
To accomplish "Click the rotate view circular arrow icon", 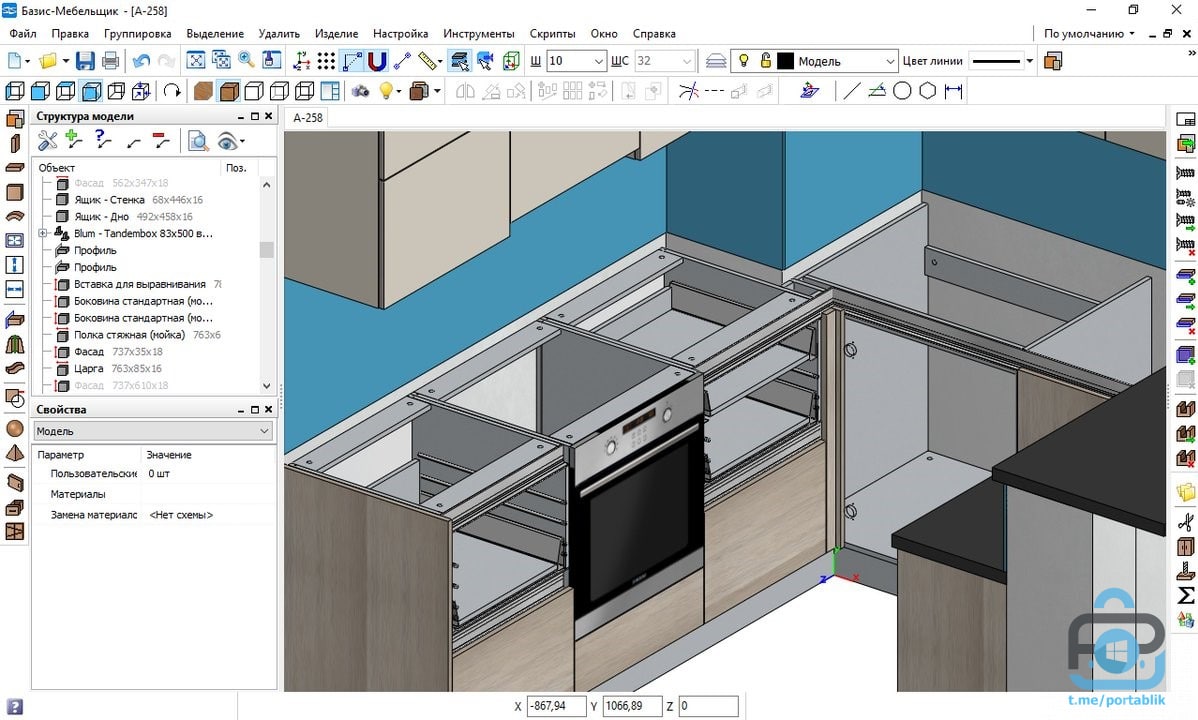I will click(172, 92).
